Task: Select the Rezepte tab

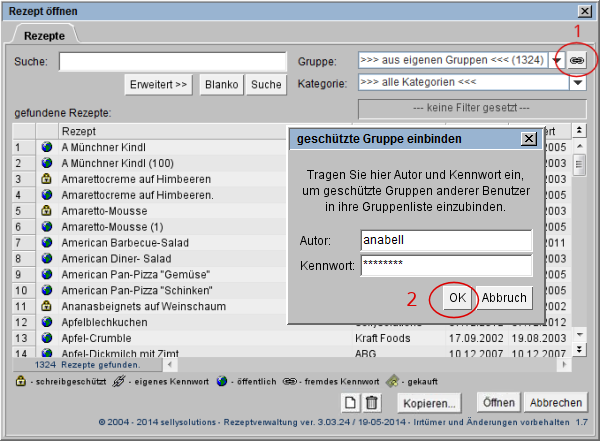Action: pyautogui.click(x=44, y=35)
